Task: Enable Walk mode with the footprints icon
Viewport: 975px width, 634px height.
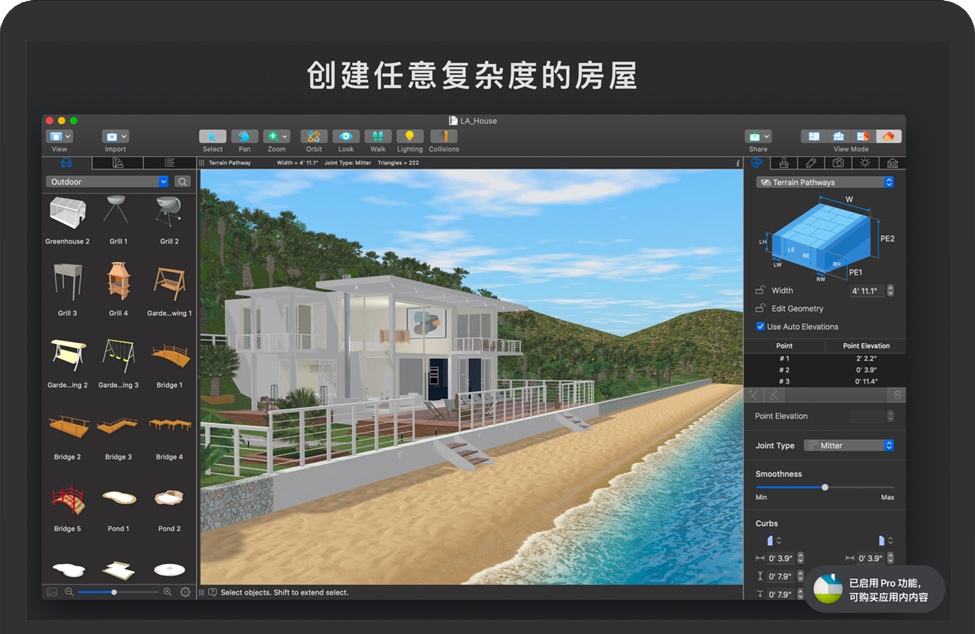Action: coord(377,137)
